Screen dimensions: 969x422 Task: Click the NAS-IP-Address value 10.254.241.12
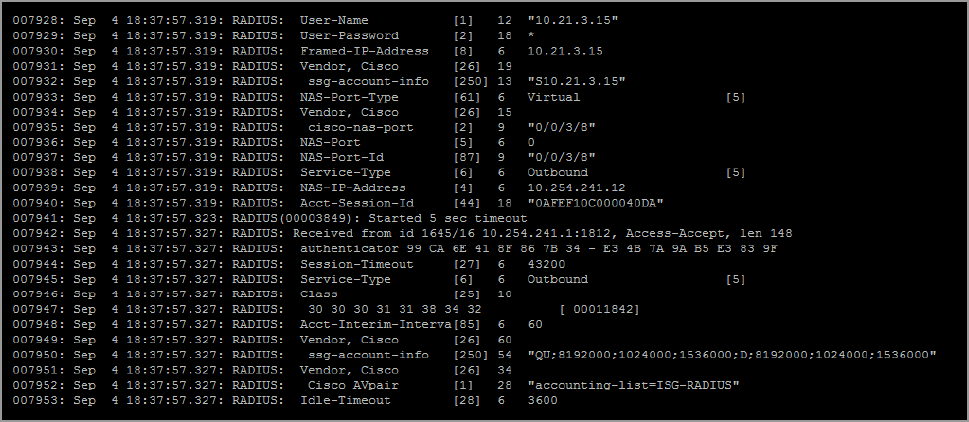coord(576,187)
